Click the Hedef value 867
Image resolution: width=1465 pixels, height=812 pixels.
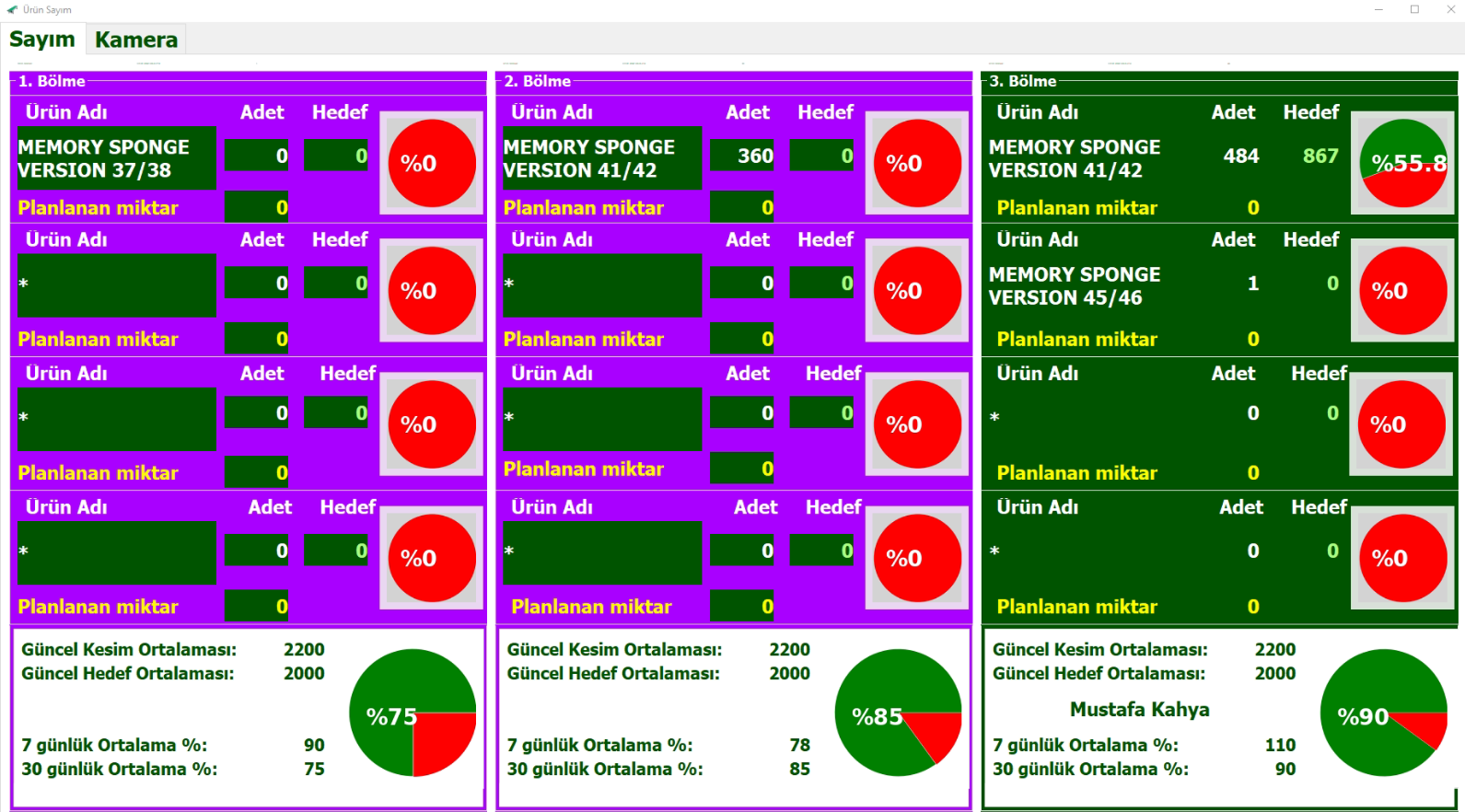pyautogui.click(x=1320, y=156)
